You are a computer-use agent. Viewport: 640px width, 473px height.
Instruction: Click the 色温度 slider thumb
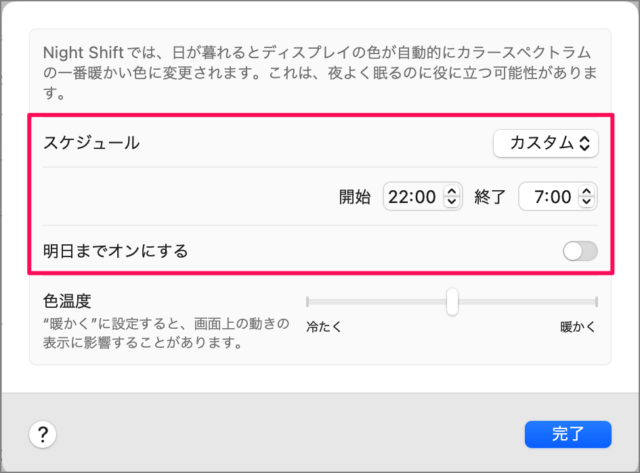(x=452, y=301)
